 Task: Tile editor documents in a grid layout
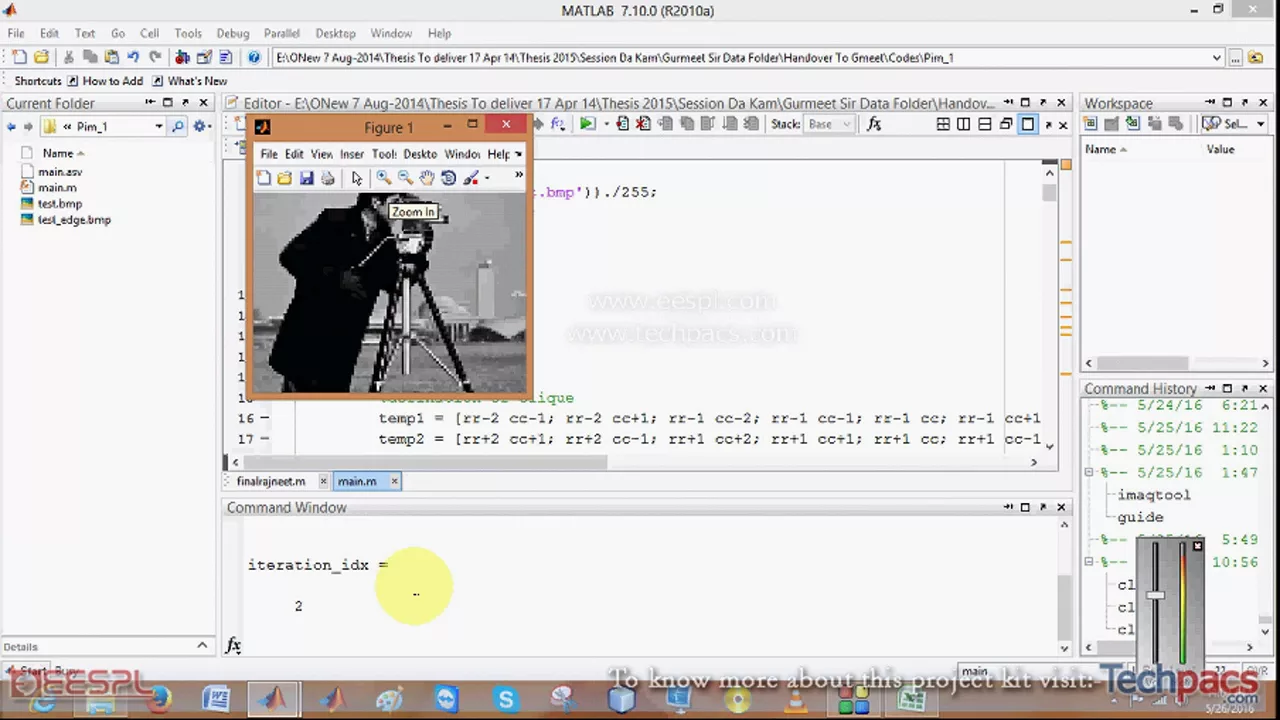(943, 124)
